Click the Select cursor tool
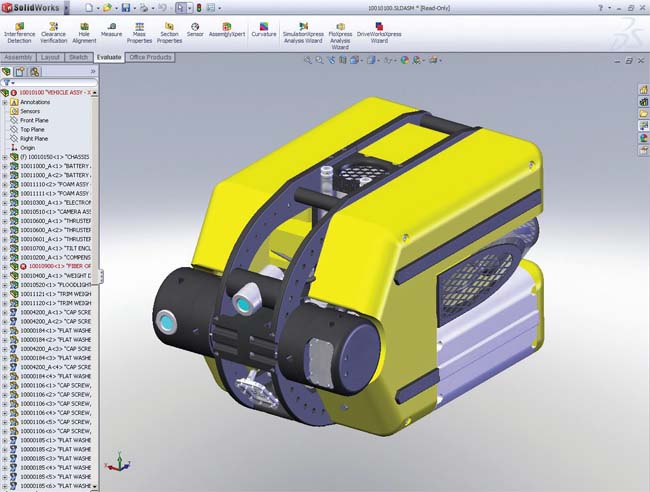 [x=180, y=7]
